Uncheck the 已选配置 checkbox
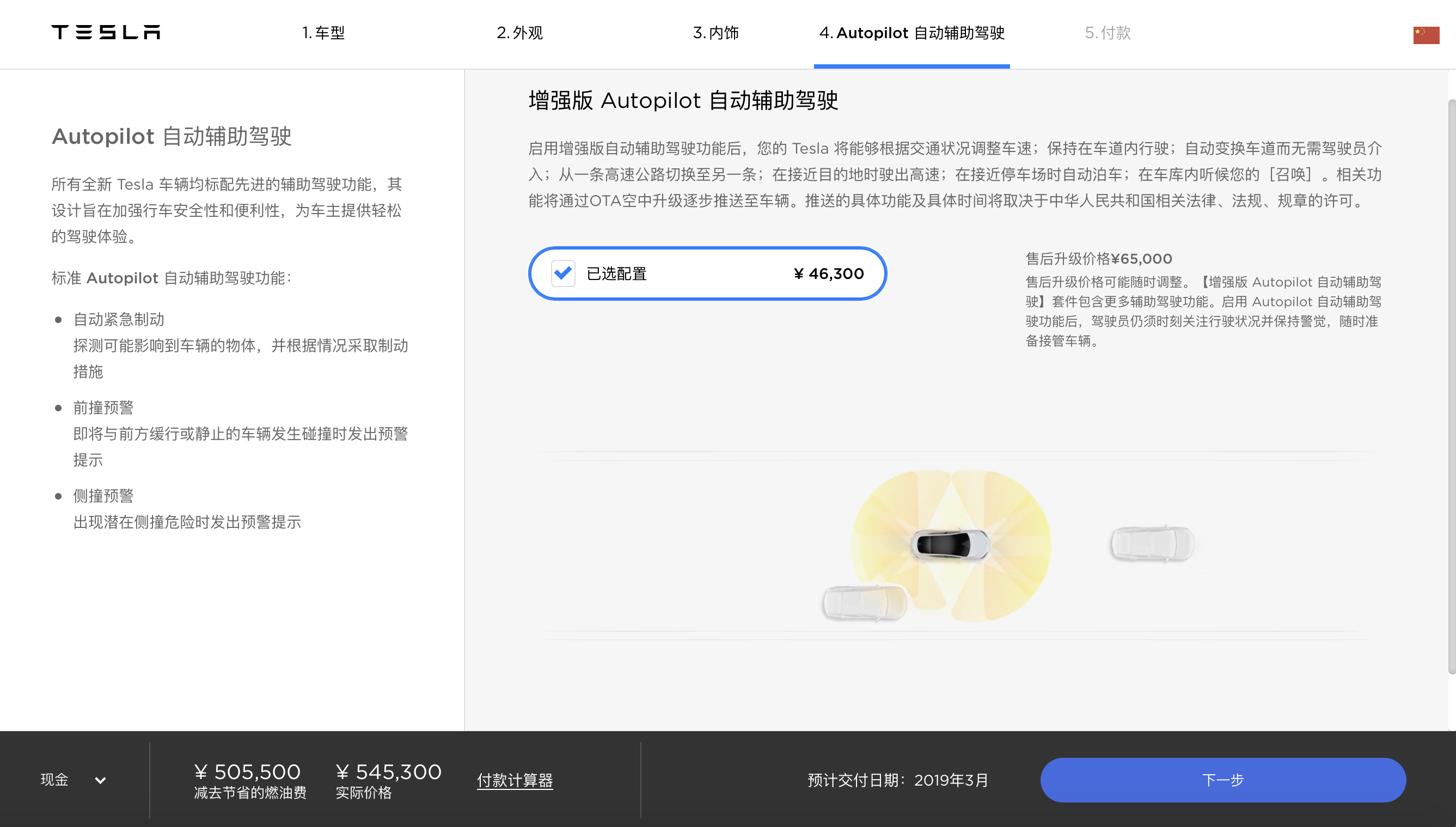The width and height of the screenshot is (1456, 827). click(x=562, y=274)
